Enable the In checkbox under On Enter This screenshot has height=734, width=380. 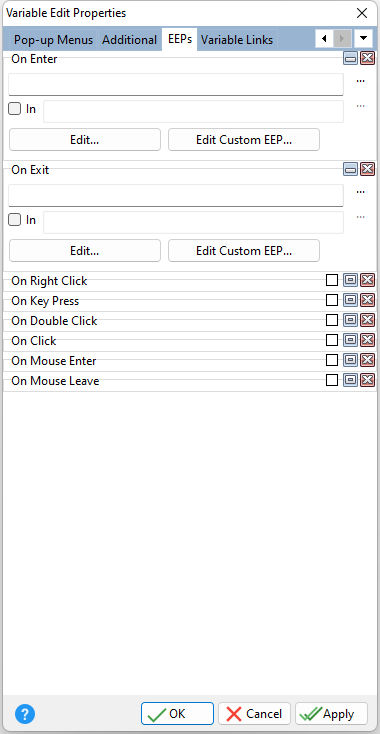tap(15, 109)
